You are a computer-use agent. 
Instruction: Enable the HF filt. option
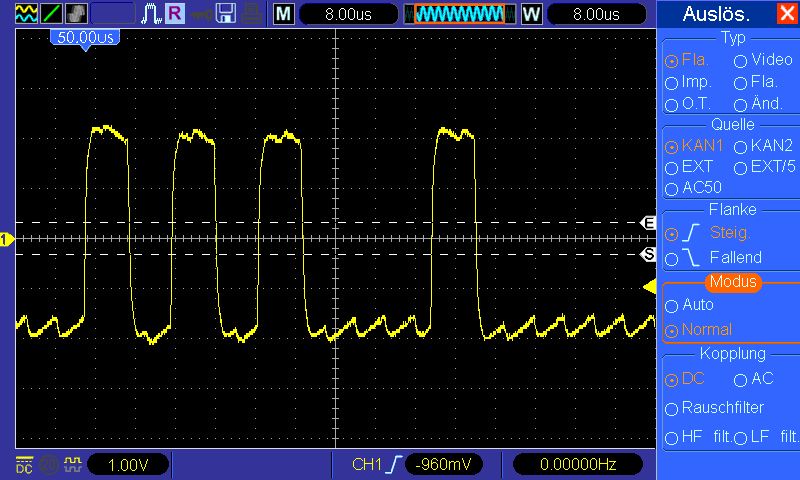pyautogui.click(x=698, y=437)
